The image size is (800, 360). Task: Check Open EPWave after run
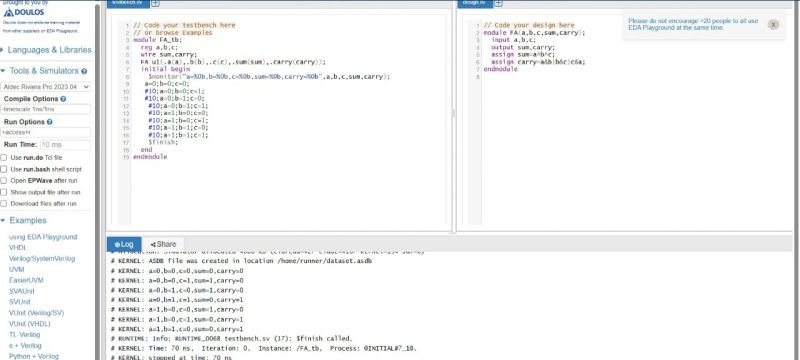[4, 181]
